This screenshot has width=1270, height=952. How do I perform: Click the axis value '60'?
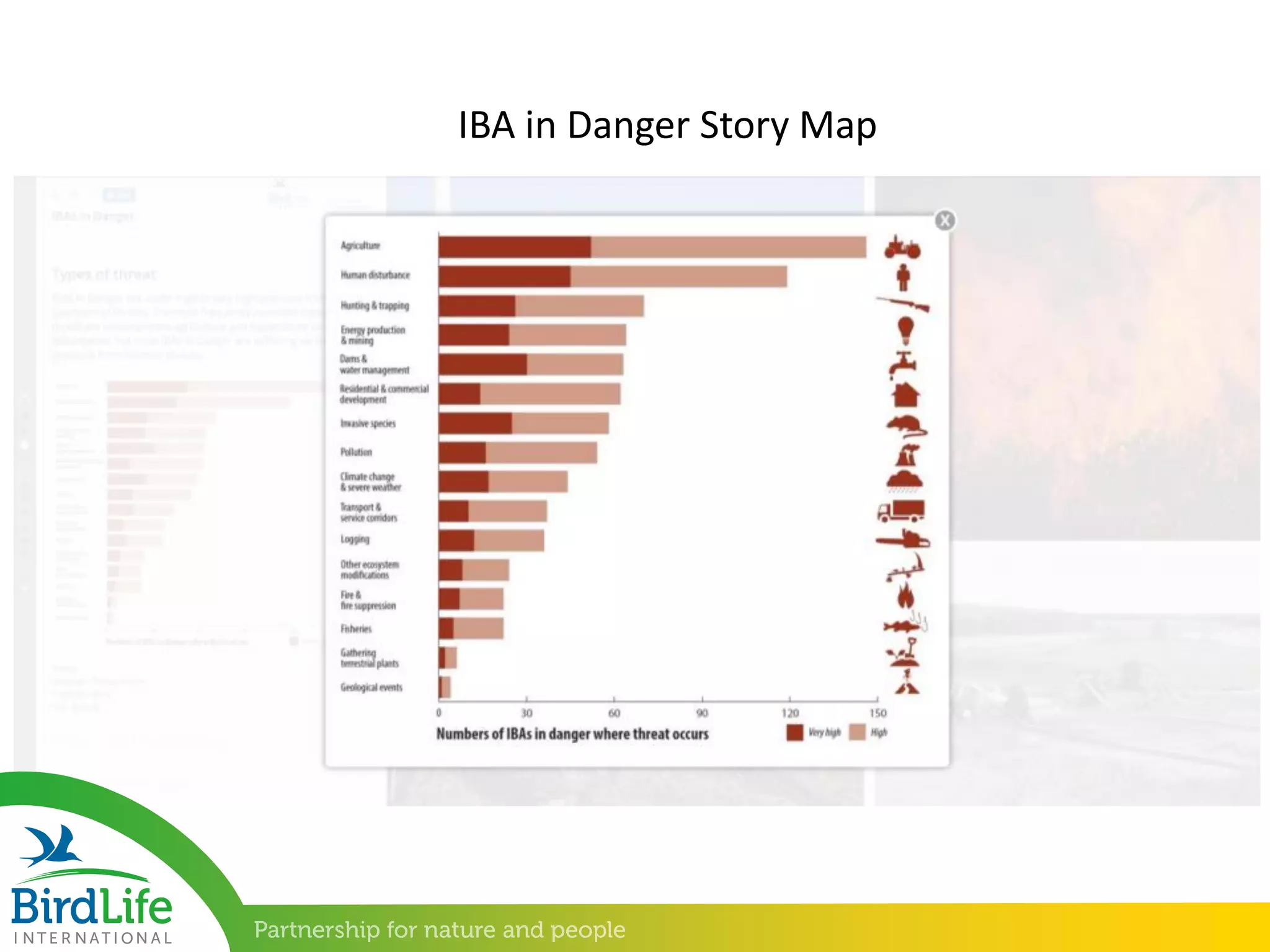pyautogui.click(x=614, y=713)
